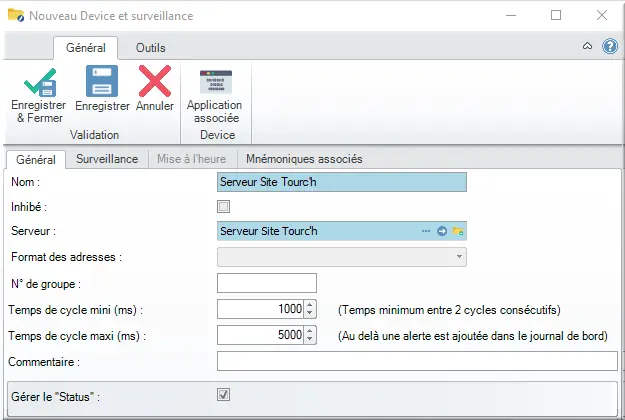Open Application associée icon

pos(216,82)
